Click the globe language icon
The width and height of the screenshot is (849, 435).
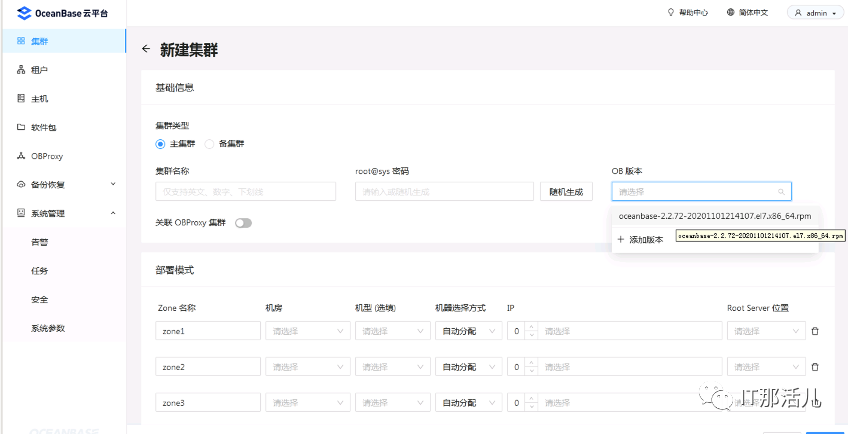(x=730, y=12)
